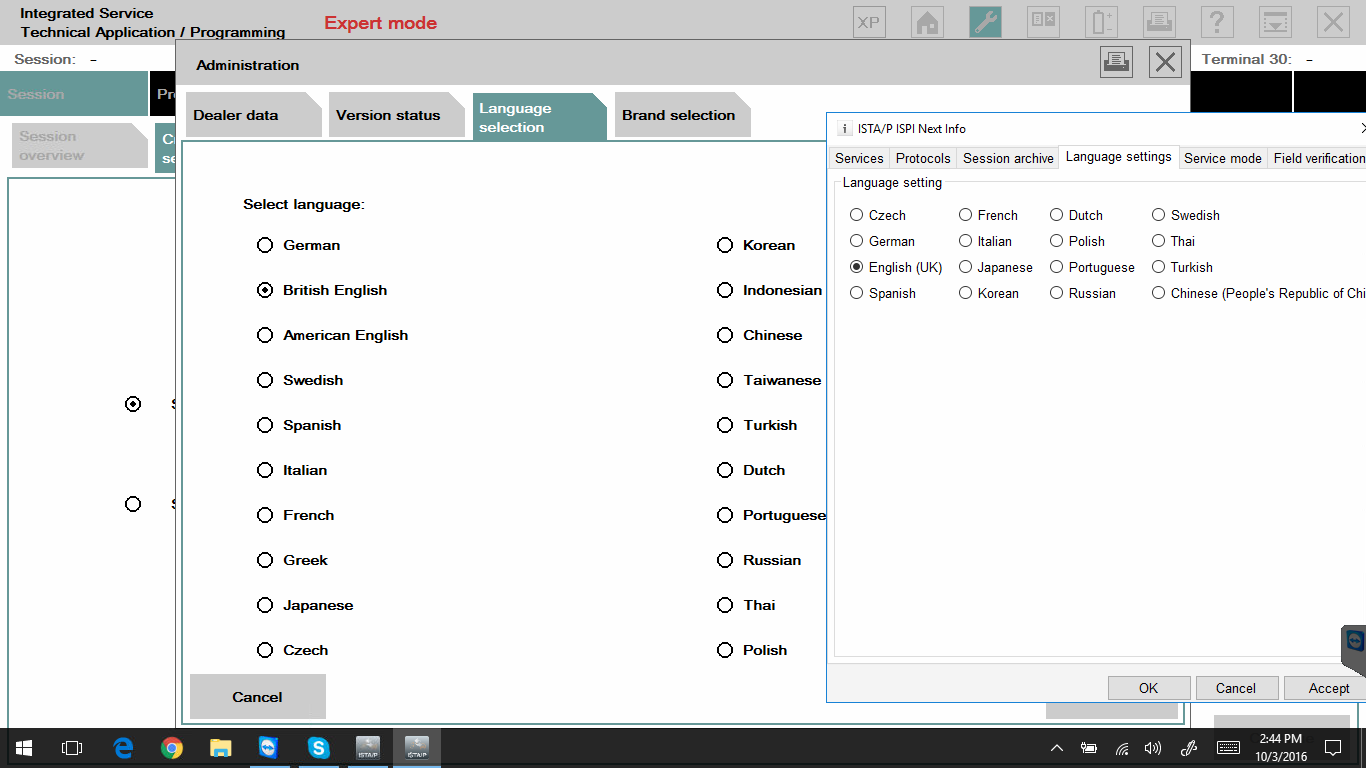This screenshot has width=1366, height=768.
Task: Open the Wi-Fi network tray icon
Action: coord(1122,748)
